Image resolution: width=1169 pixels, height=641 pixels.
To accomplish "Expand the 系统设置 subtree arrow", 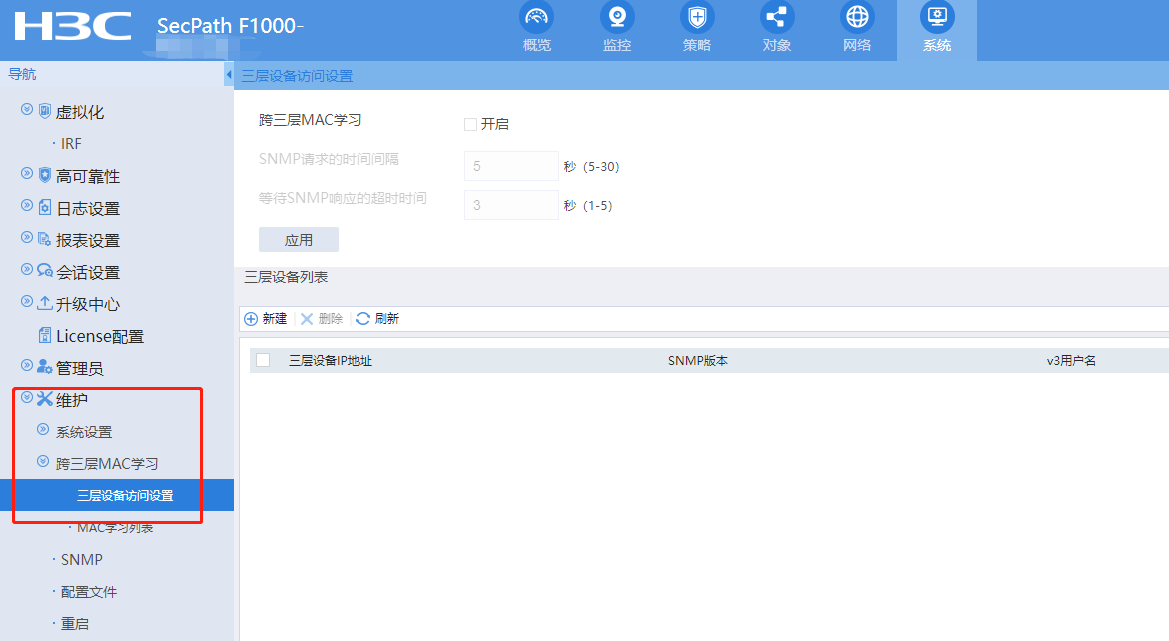I will 43,430.
